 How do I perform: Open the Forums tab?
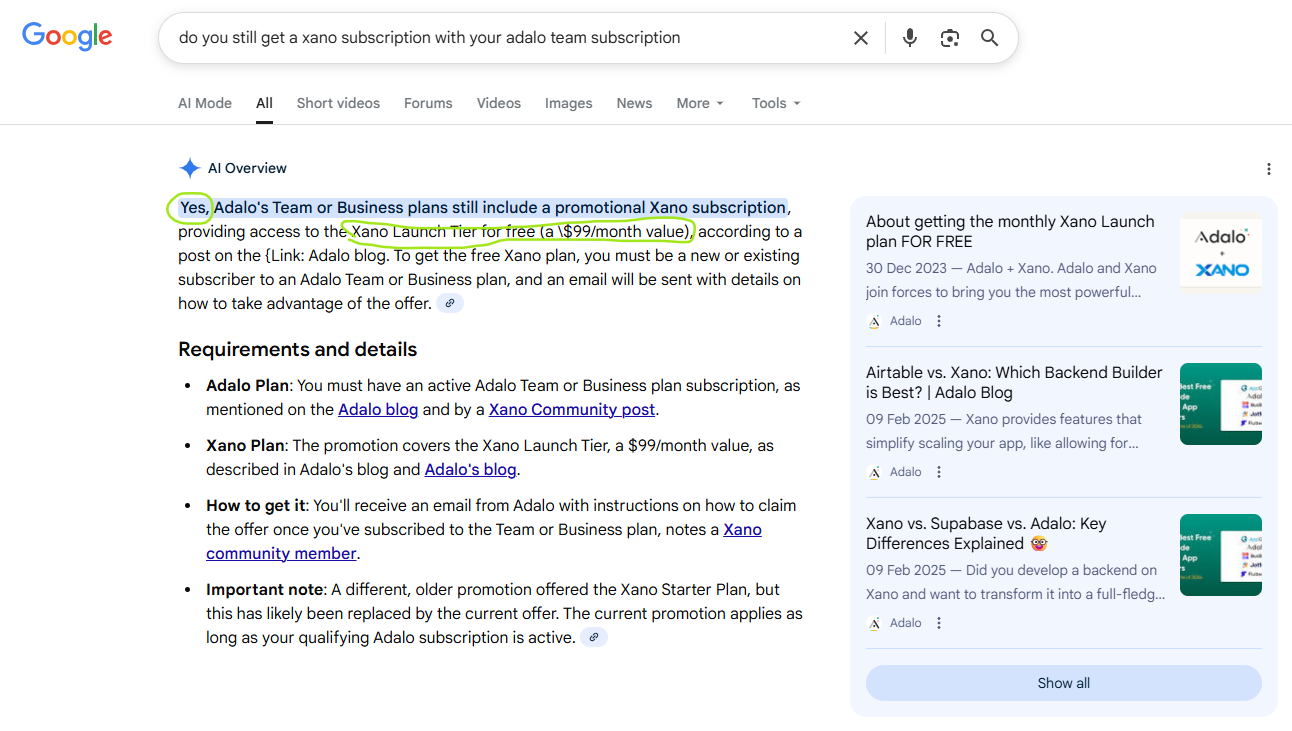point(428,103)
